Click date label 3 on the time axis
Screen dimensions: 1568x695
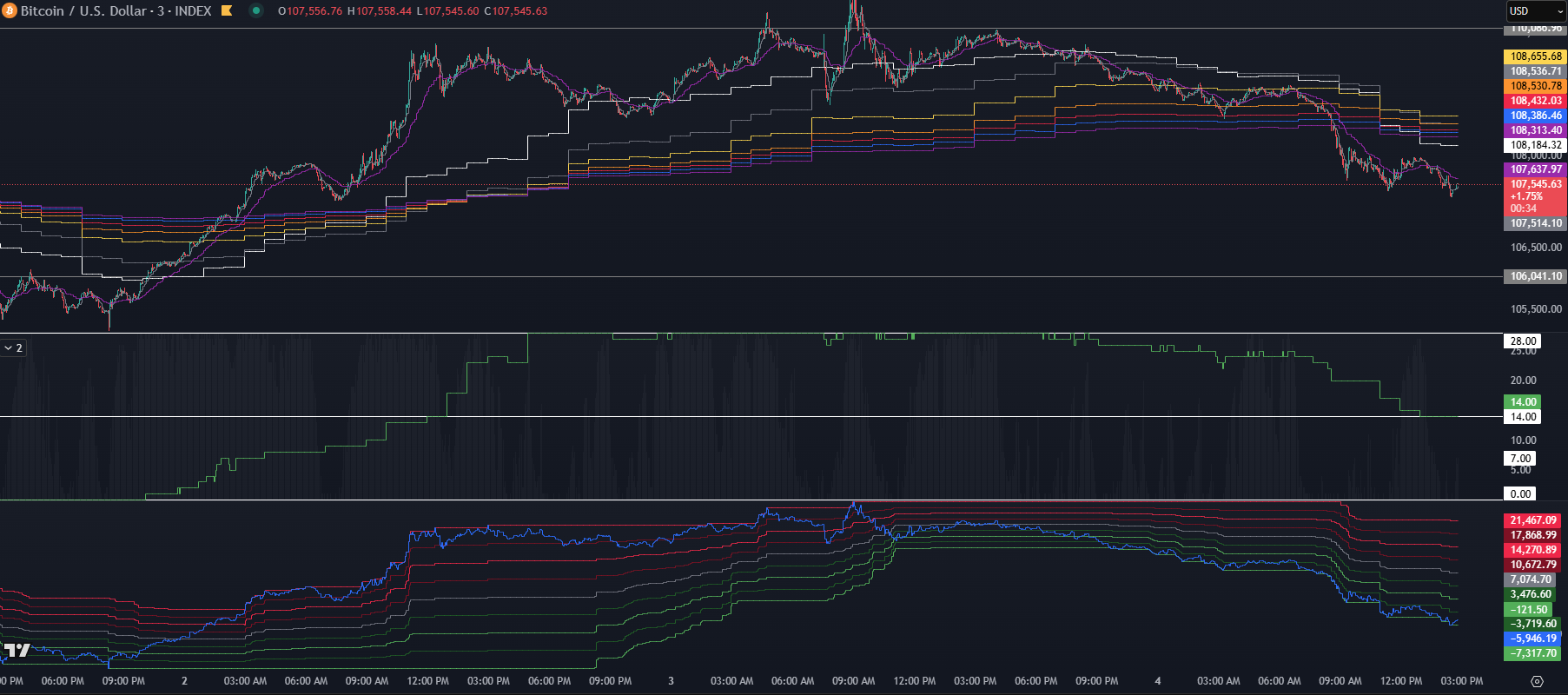[x=671, y=681]
